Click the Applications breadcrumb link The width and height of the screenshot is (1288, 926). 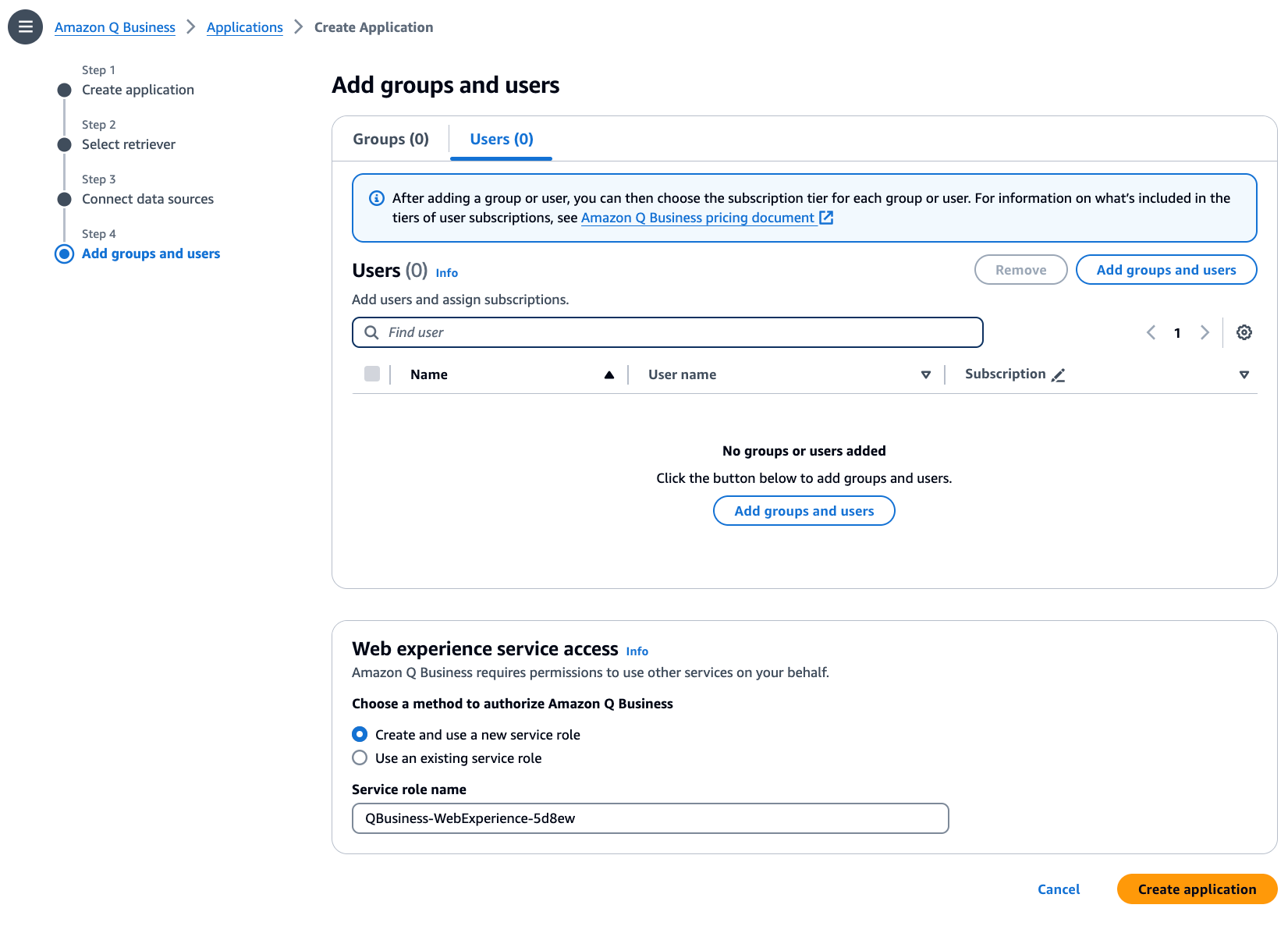tap(244, 27)
